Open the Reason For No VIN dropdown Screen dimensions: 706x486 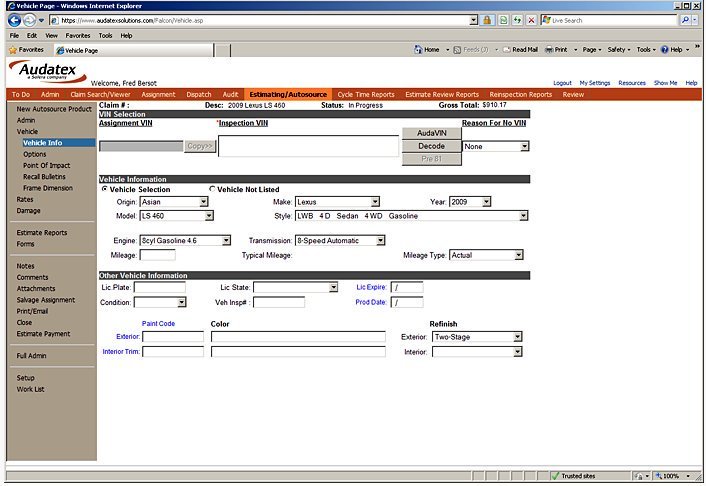click(x=496, y=146)
